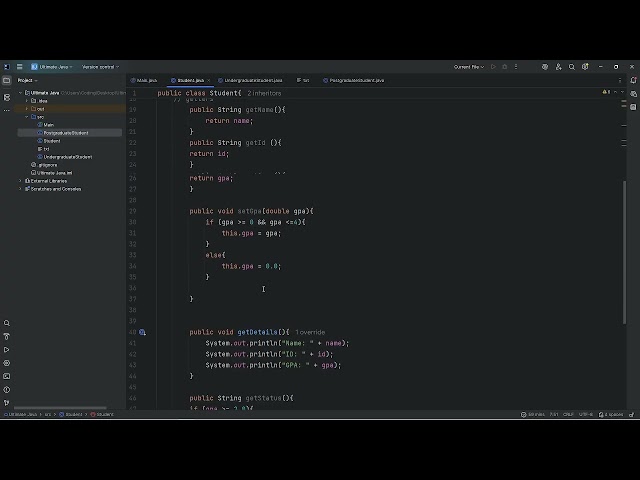Click the '2 inheritors' inlay hint link
The image size is (640, 480).
coord(264,93)
